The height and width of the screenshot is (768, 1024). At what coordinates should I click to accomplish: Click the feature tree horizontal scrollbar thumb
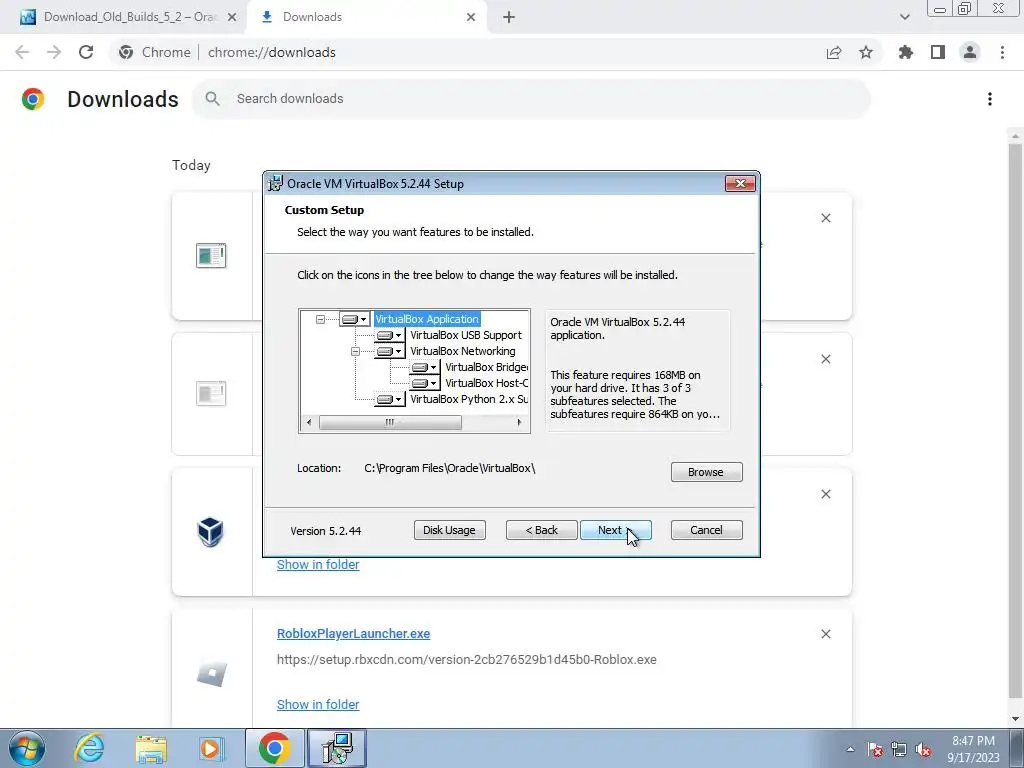coord(390,423)
